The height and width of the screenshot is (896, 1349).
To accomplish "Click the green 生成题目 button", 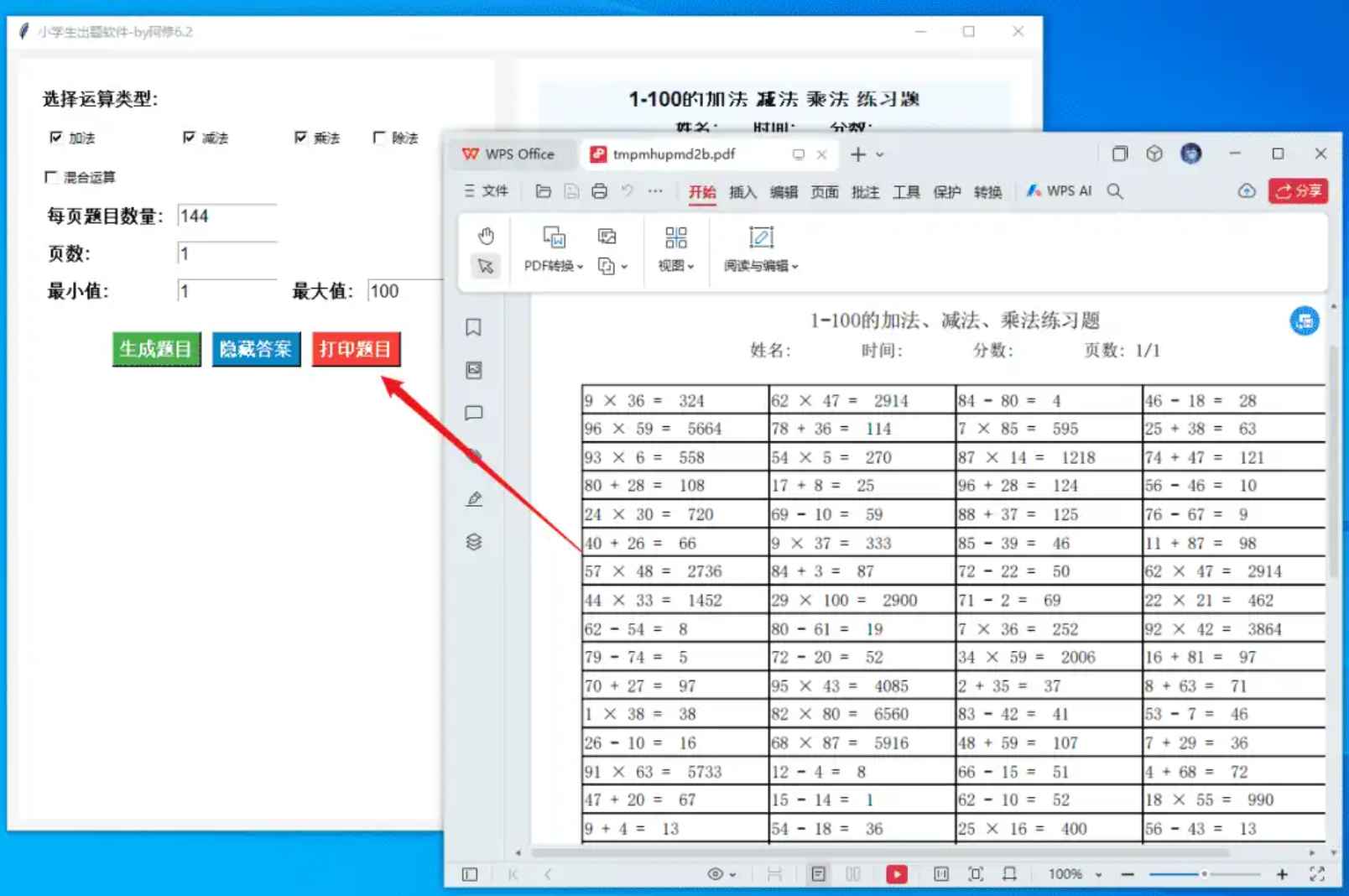I will (156, 349).
